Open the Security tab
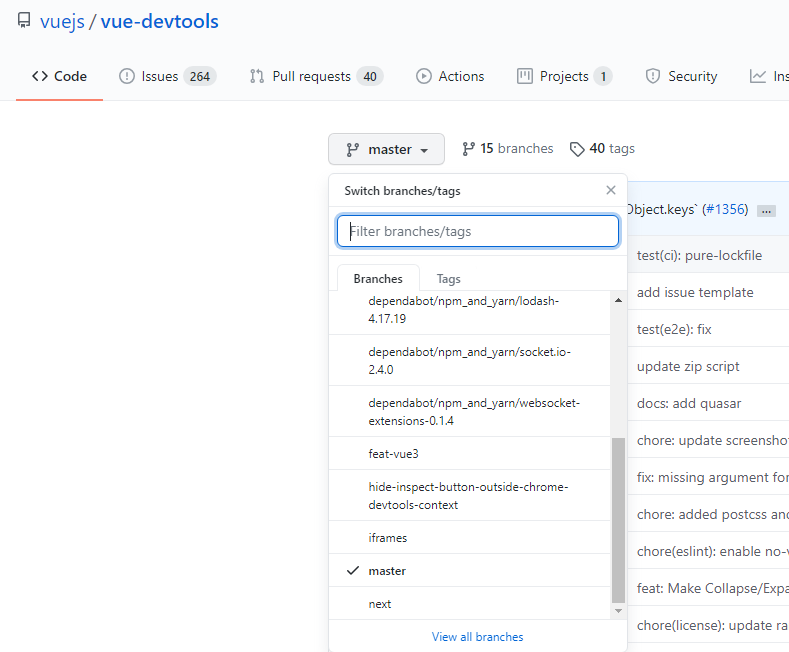Screen dimensions: 789x652 (x=682, y=76)
